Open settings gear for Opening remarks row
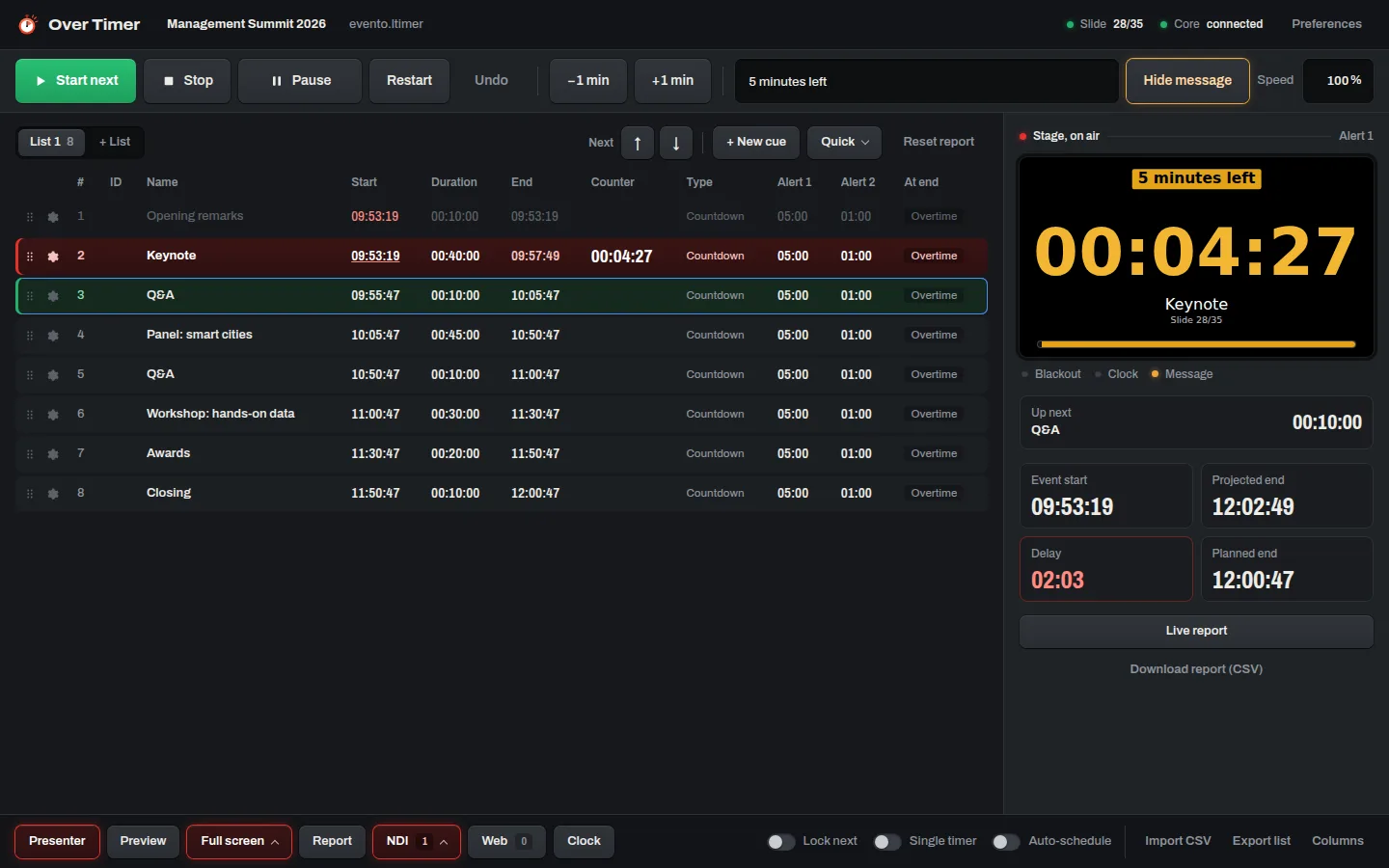The height and width of the screenshot is (868, 1389). click(x=53, y=217)
